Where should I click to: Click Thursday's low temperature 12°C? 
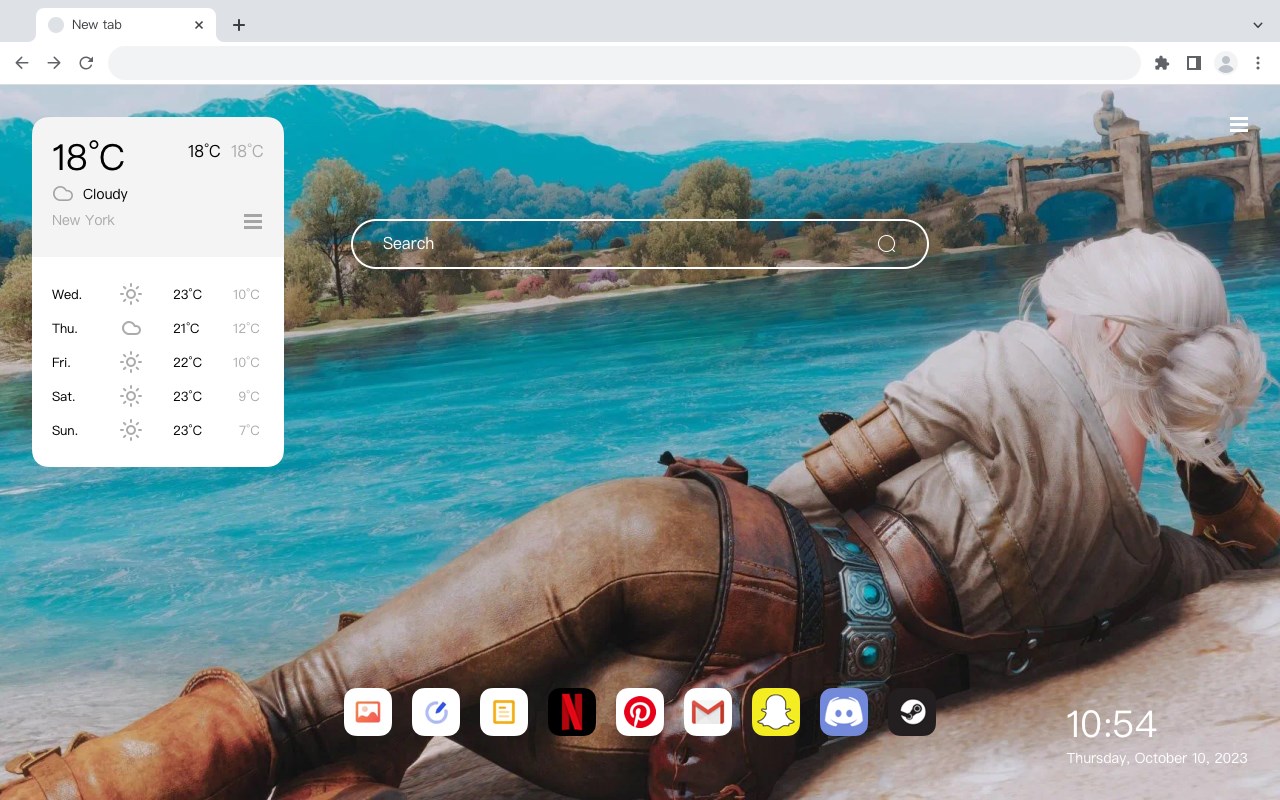pos(246,329)
